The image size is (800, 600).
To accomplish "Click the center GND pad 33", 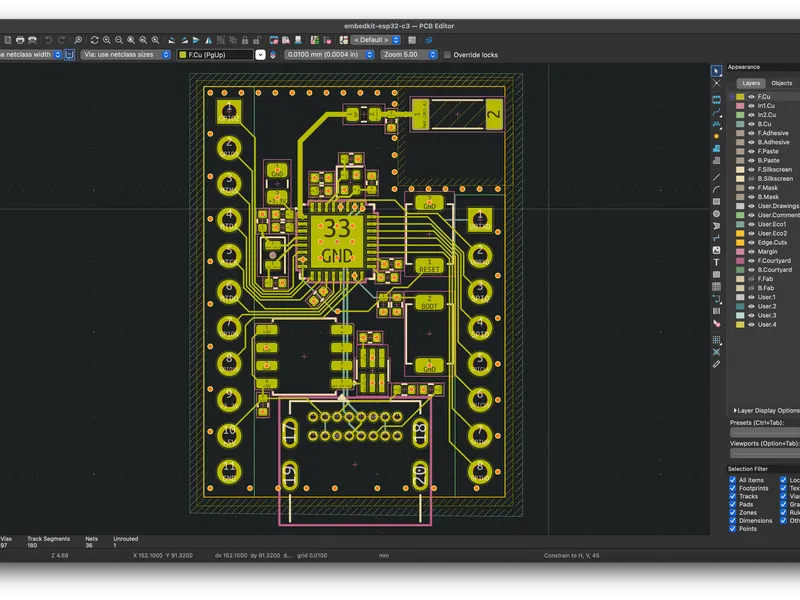I will click(337, 241).
